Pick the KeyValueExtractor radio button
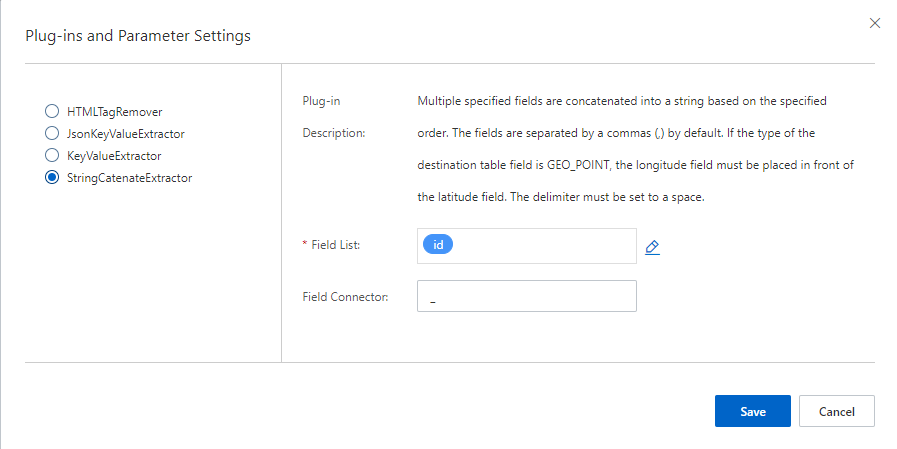Image resolution: width=897 pixels, height=449 pixels. (x=52, y=156)
